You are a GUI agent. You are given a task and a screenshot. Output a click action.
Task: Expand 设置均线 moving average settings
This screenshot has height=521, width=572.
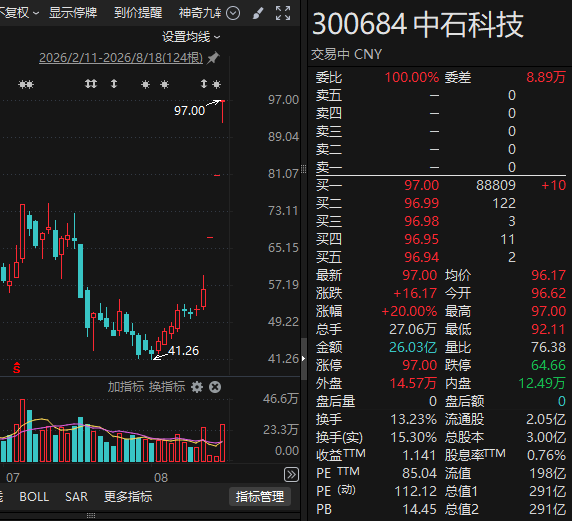191,36
